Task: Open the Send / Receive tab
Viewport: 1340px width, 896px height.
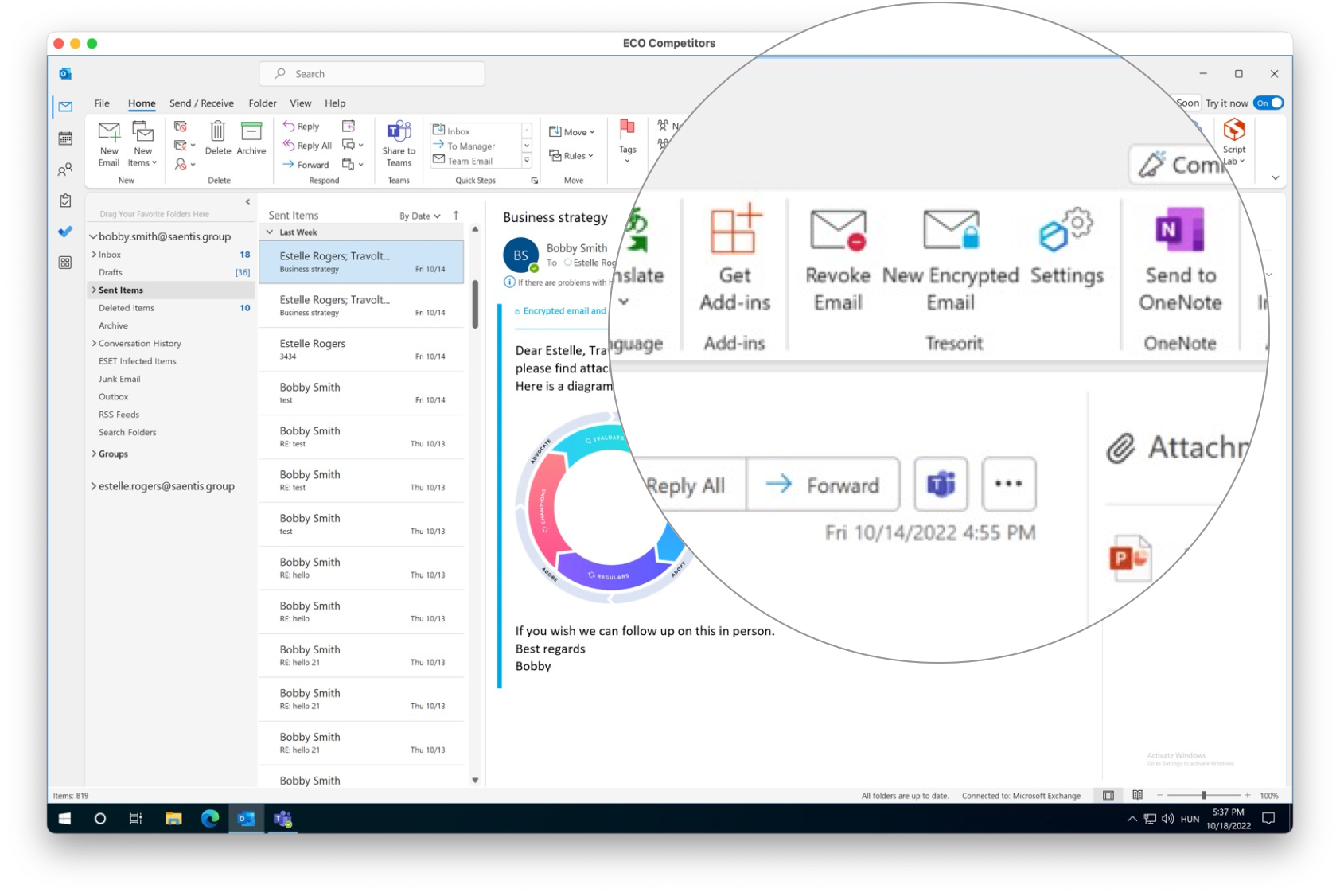Action: (x=201, y=103)
